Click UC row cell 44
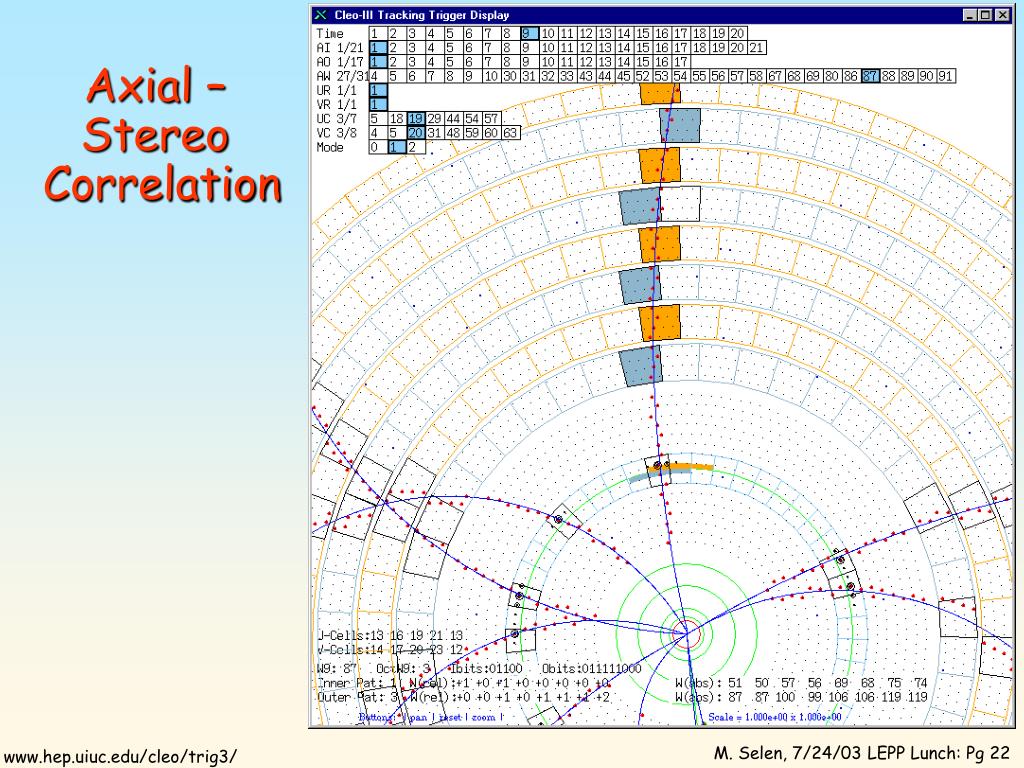The width and height of the screenshot is (1024, 768). point(453,119)
